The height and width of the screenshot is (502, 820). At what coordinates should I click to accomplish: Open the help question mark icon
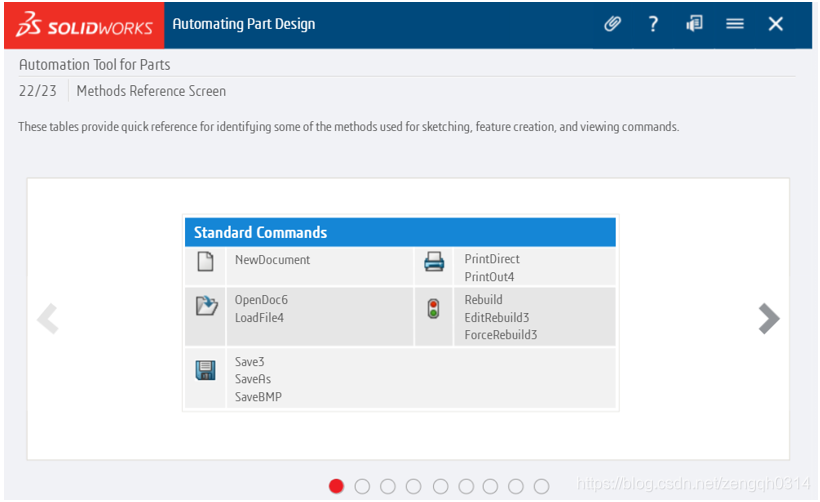click(653, 24)
